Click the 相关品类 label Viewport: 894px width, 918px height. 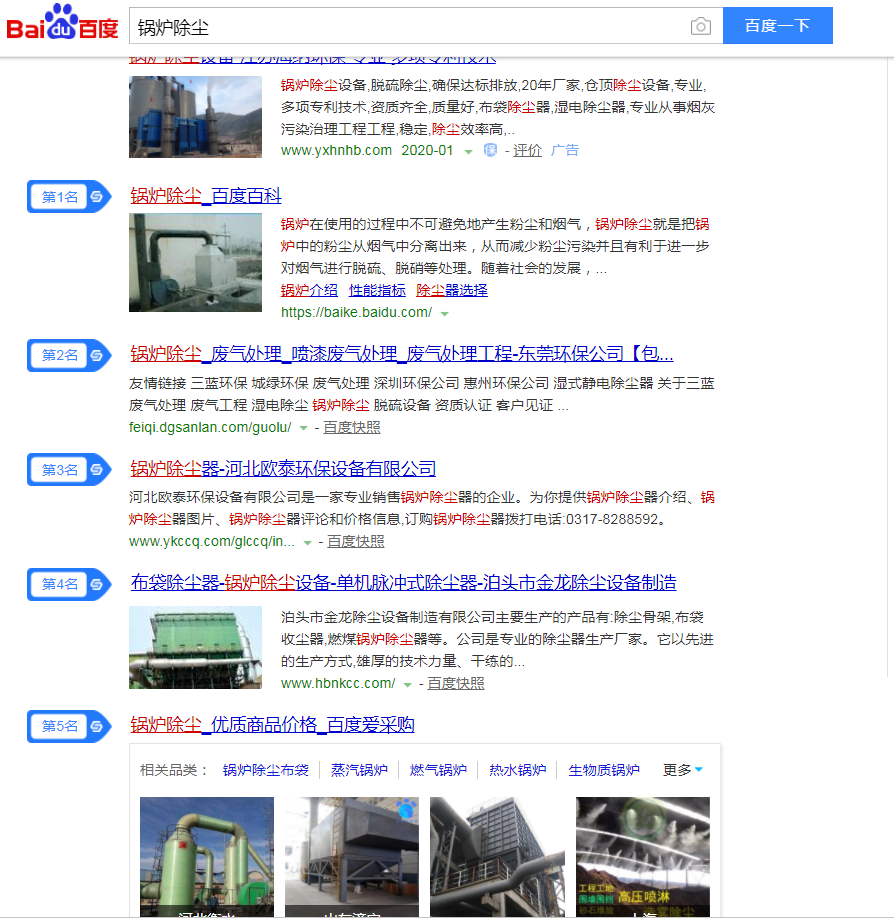tap(174, 770)
